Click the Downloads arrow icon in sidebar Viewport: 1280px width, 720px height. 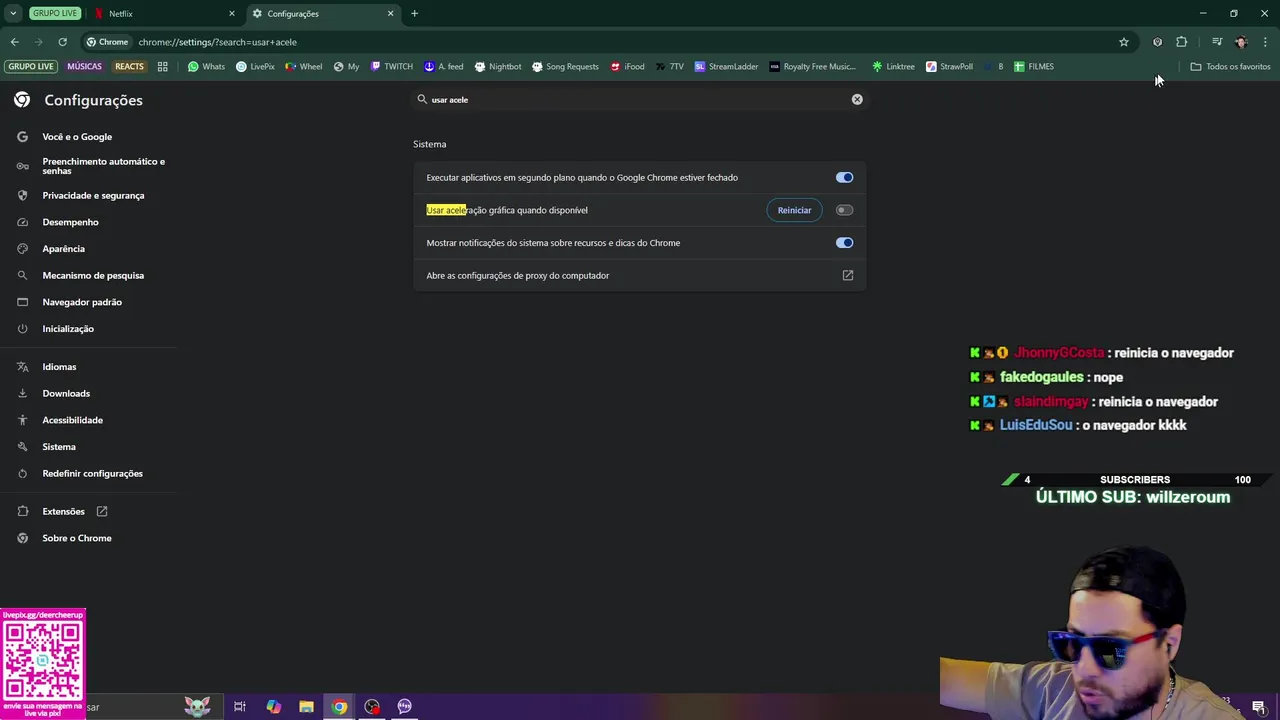[22, 394]
